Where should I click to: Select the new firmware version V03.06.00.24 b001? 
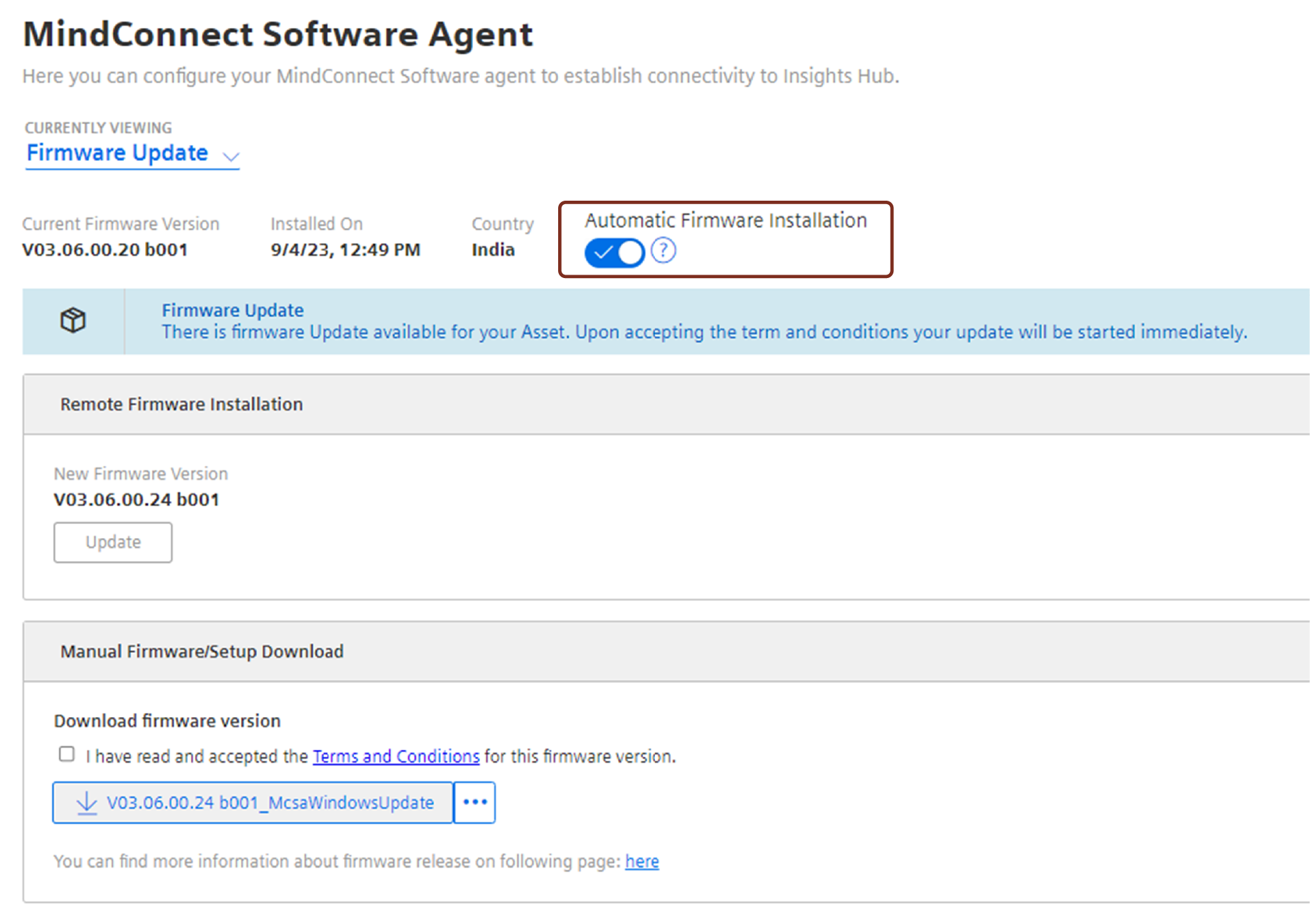tap(137, 500)
